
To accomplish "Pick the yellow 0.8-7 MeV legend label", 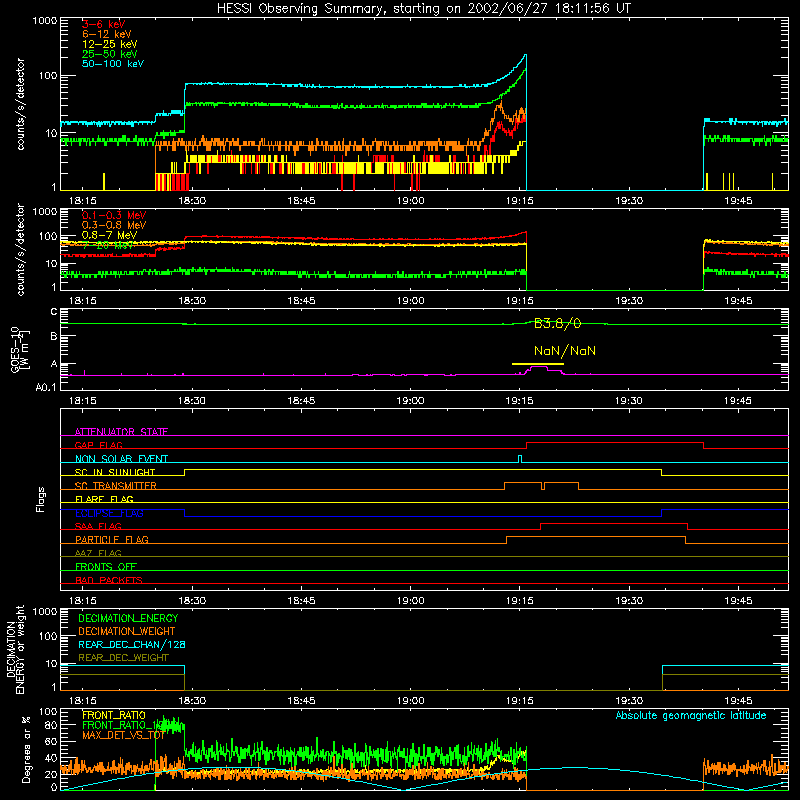I will pyautogui.click(x=110, y=235).
